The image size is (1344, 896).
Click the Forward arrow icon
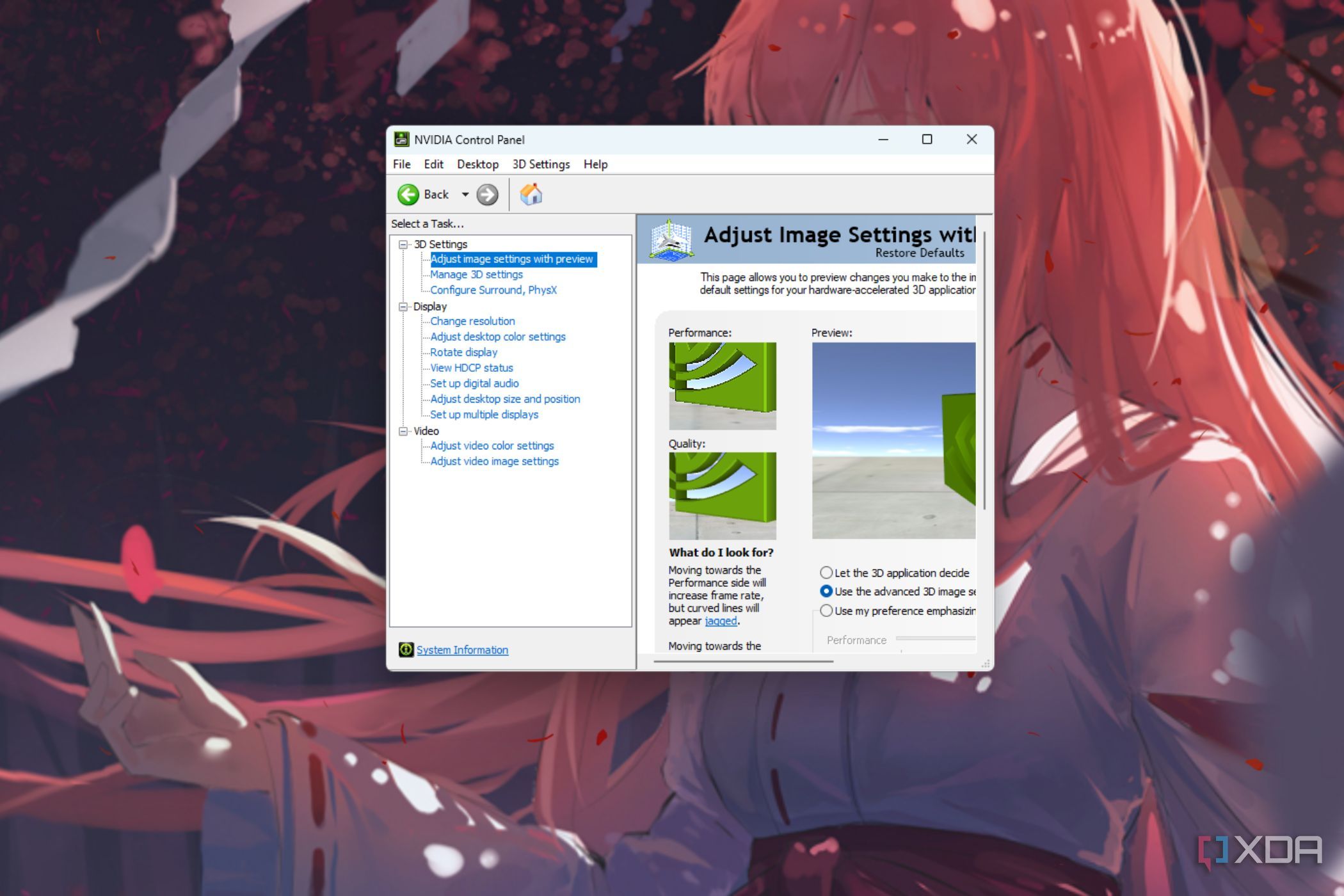click(x=487, y=195)
